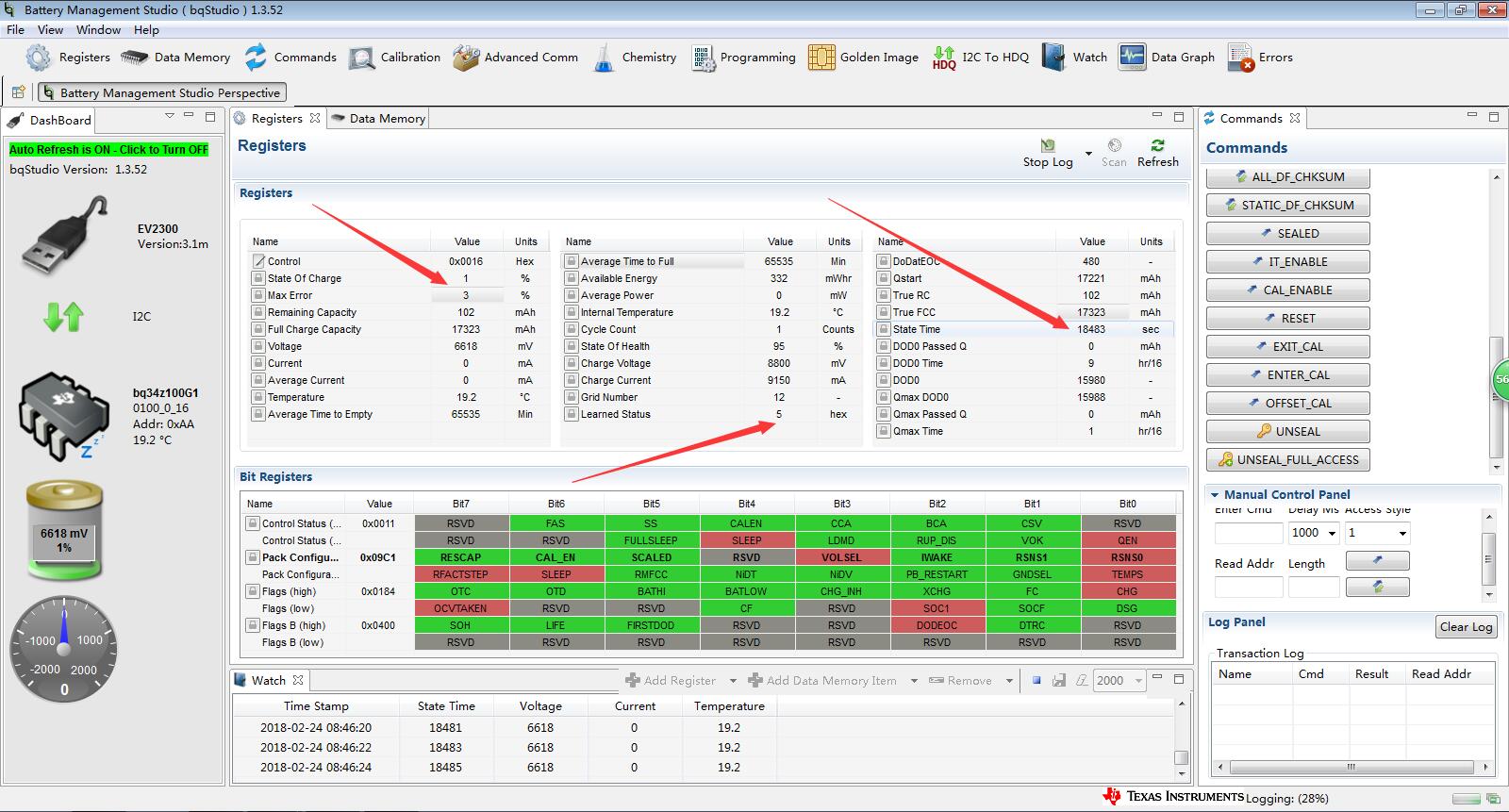The image size is (1509, 812).
Task: Open Add Data Memory Item dropdown arrow
Action: tap(913, 680)
